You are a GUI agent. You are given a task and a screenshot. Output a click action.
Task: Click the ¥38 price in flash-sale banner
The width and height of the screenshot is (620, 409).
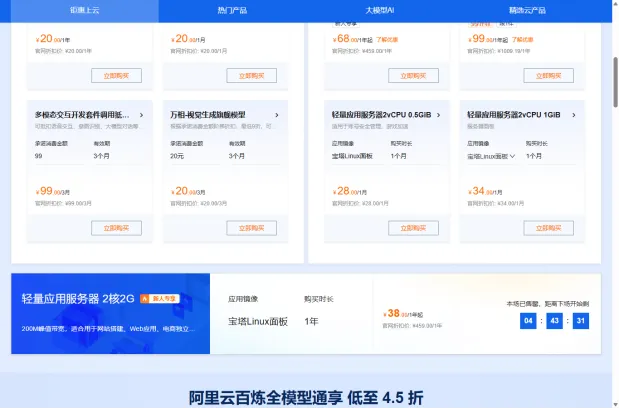pos(403,314)
